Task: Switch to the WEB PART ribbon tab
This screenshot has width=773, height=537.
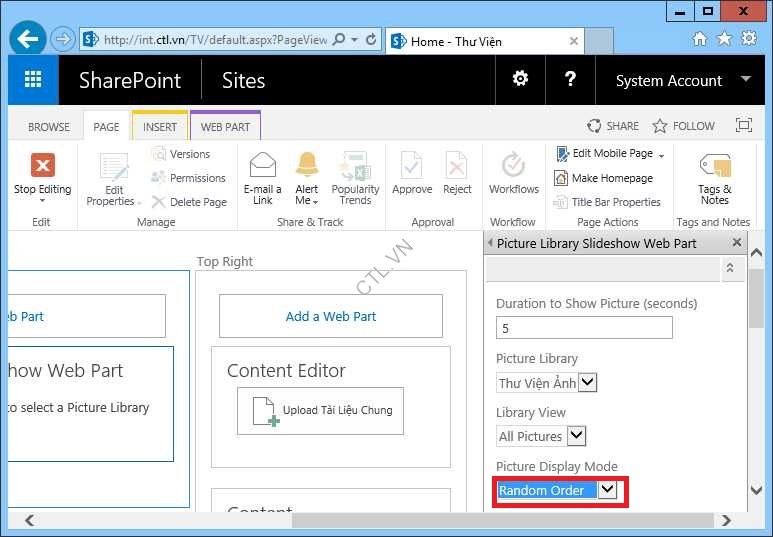Action: pyautogui.click(x=225, y=127)
